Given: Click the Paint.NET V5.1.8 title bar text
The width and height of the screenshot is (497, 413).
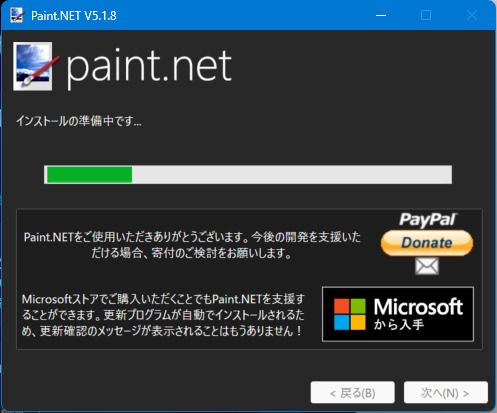Looking at the screenshot, I should coord(74,16).
